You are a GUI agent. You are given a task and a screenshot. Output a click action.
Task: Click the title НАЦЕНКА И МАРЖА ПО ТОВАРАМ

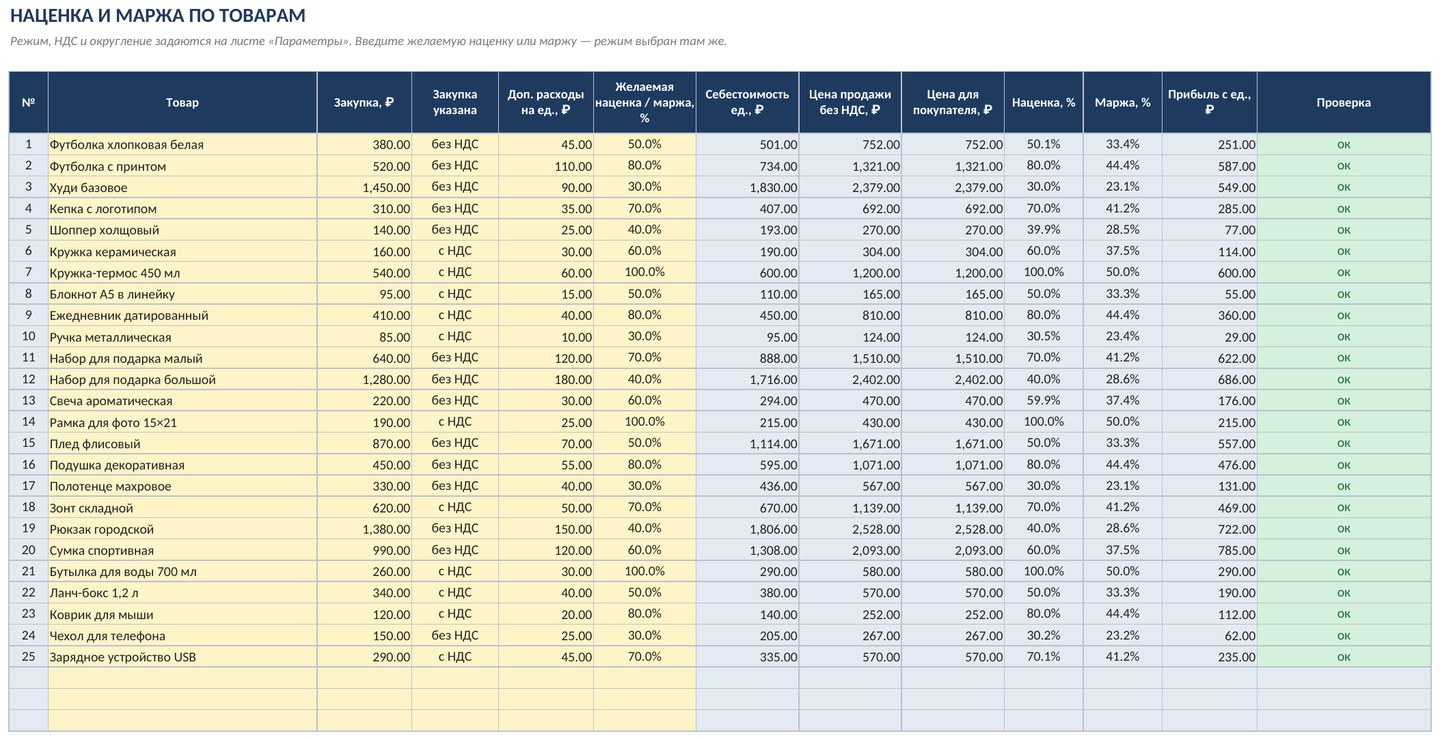(x=157, y=16)
